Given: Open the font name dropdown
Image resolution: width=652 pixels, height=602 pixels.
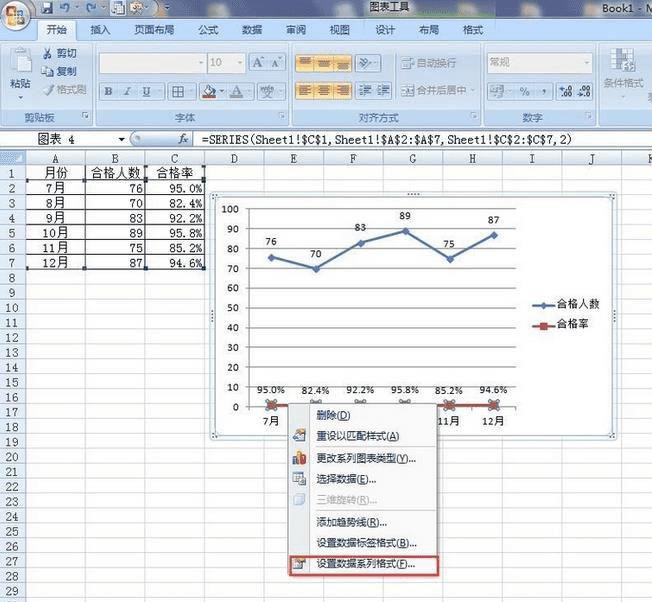Looking at the screenshot, I should point(201,63).
